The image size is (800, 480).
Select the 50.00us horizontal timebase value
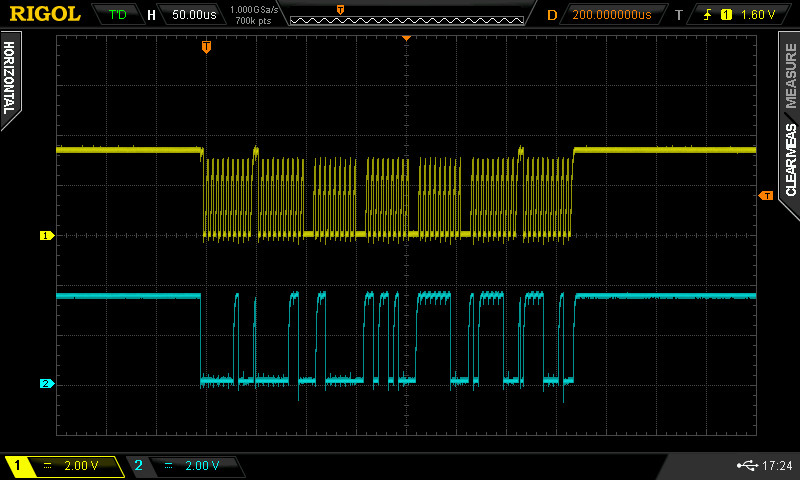tap(194, 15)
